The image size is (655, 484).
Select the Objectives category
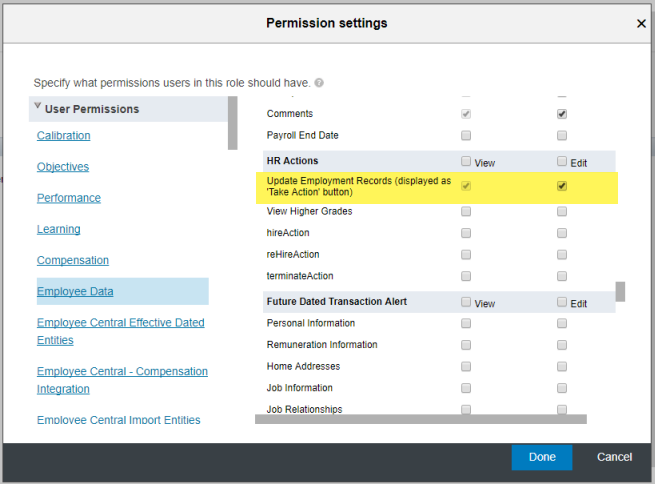point(63,167)
